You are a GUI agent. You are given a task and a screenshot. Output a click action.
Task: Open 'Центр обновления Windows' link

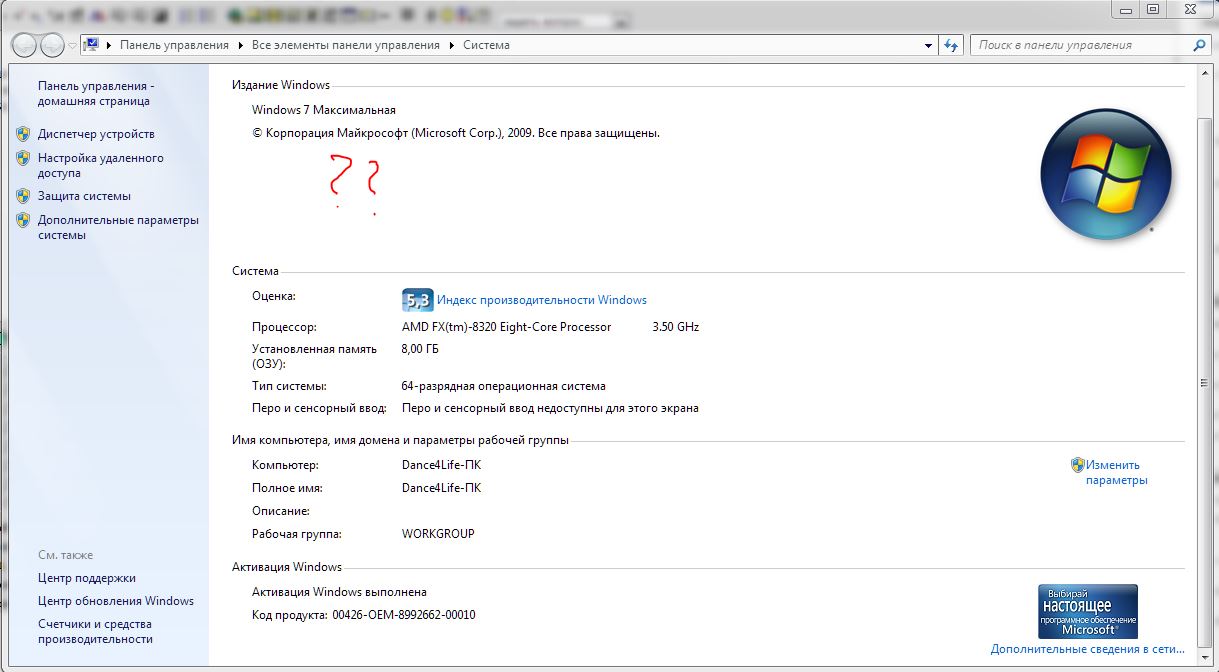(x=116, y=601)
